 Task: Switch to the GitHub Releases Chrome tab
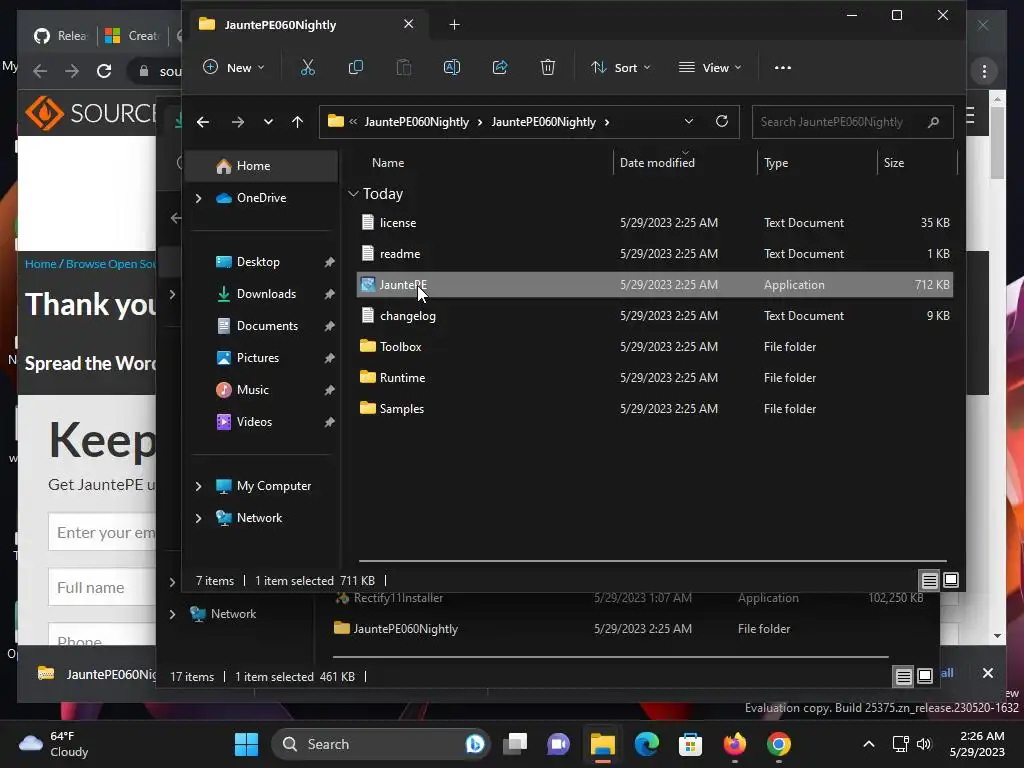click(60, 35)
